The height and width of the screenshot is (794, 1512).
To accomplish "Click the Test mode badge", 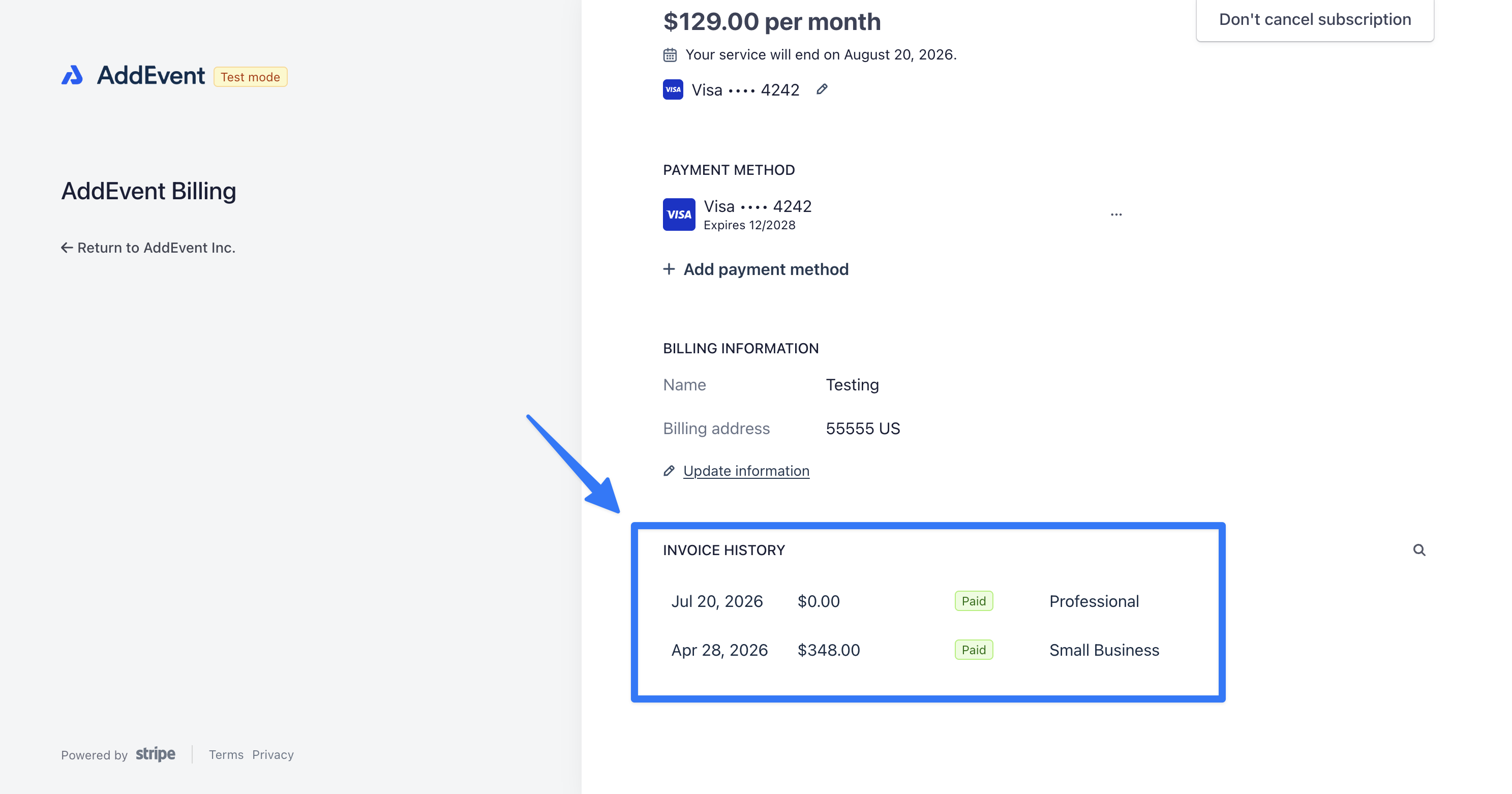I will coord(250,77).
